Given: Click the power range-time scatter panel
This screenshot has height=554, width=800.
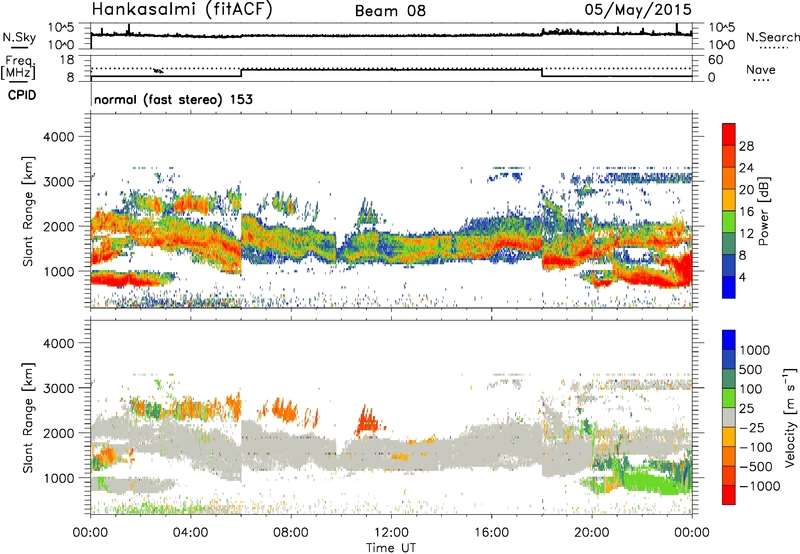Looking at the screenshot, I should coord(391,211).
